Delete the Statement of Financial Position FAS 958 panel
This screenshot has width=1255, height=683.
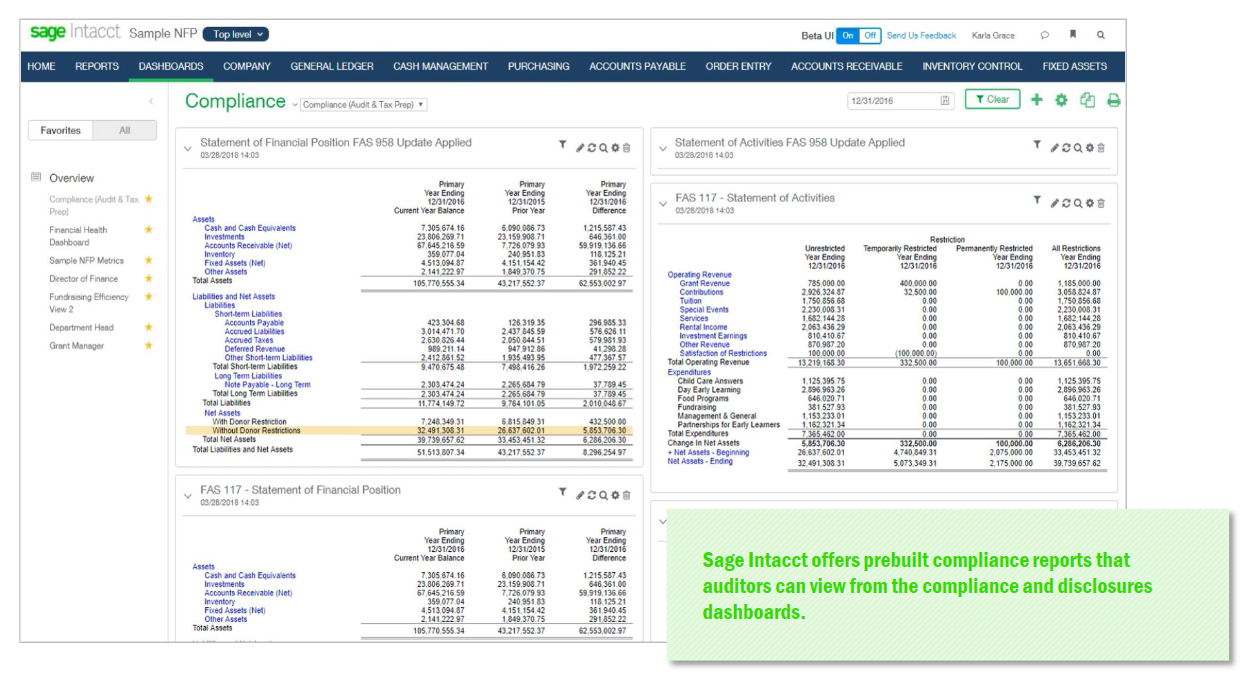(627, 148)
